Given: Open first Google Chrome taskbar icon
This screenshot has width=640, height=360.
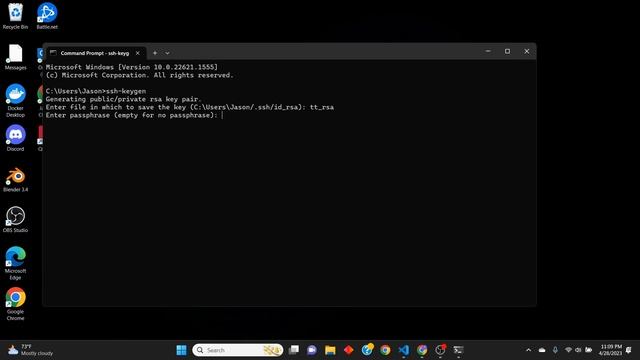Looking at the screenshot, I should pyautogui.click(x=385, y=350).
